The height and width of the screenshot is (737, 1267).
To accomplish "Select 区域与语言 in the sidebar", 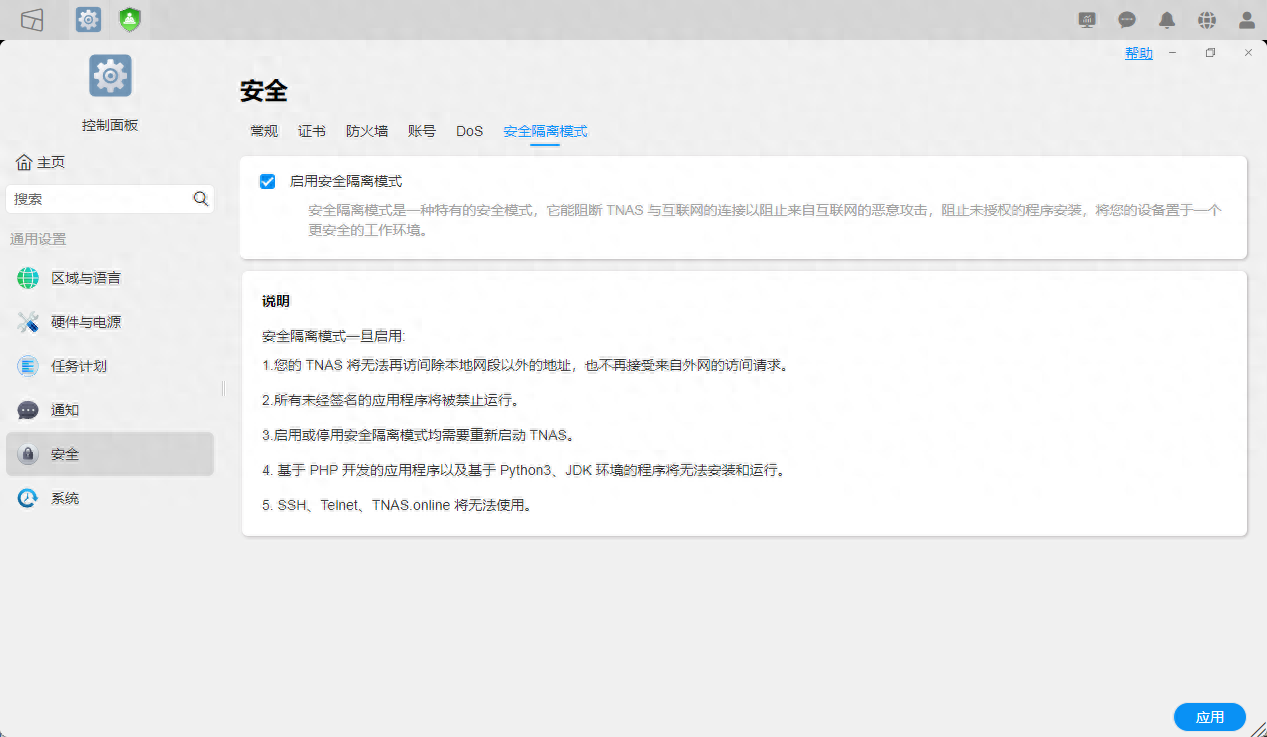I will click(78, 277).
